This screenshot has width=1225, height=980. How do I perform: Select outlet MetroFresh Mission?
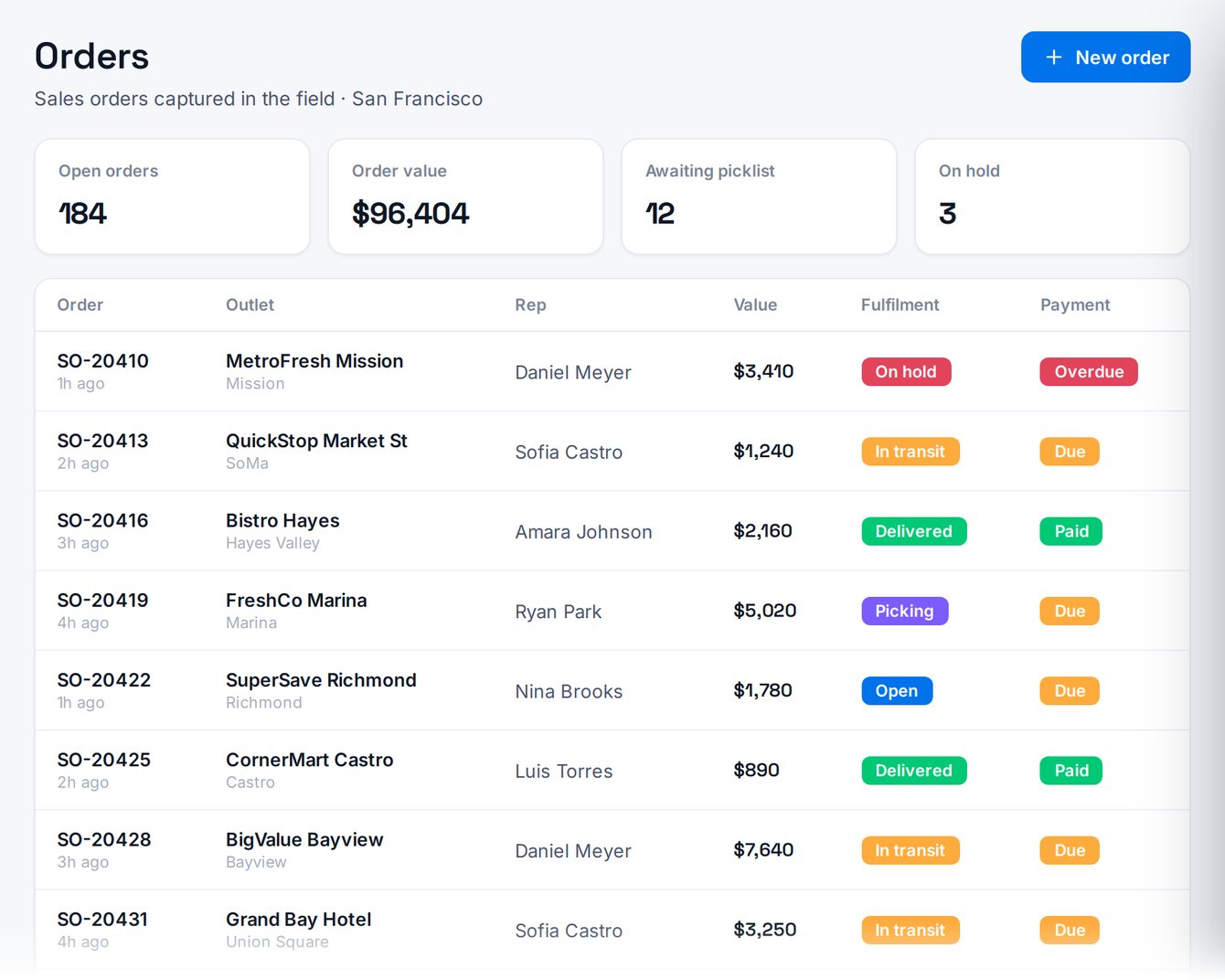(x=314, y=361)
